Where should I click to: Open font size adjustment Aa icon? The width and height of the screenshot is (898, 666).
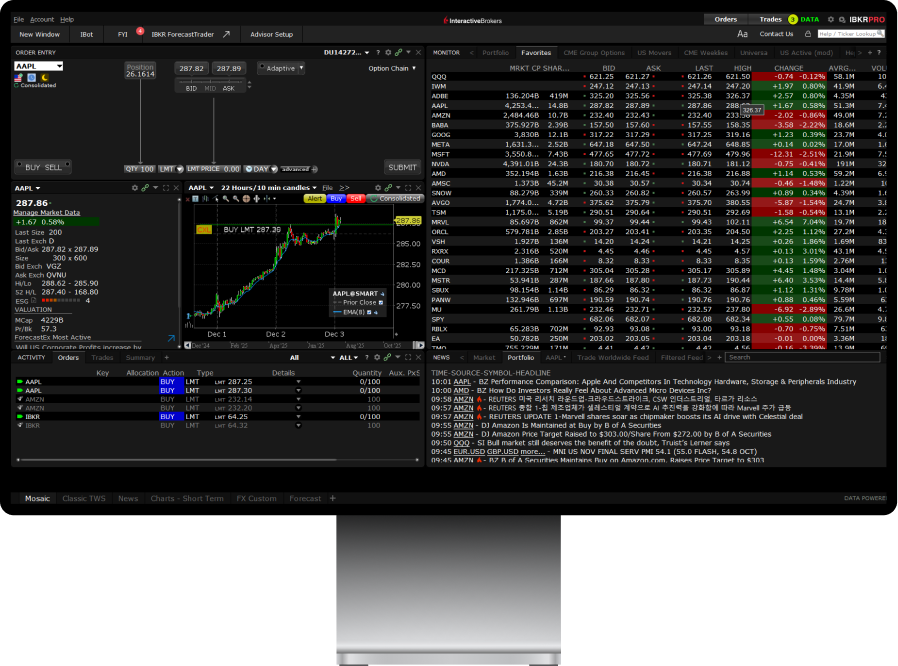pyautogui.click(x=742, y=34)
